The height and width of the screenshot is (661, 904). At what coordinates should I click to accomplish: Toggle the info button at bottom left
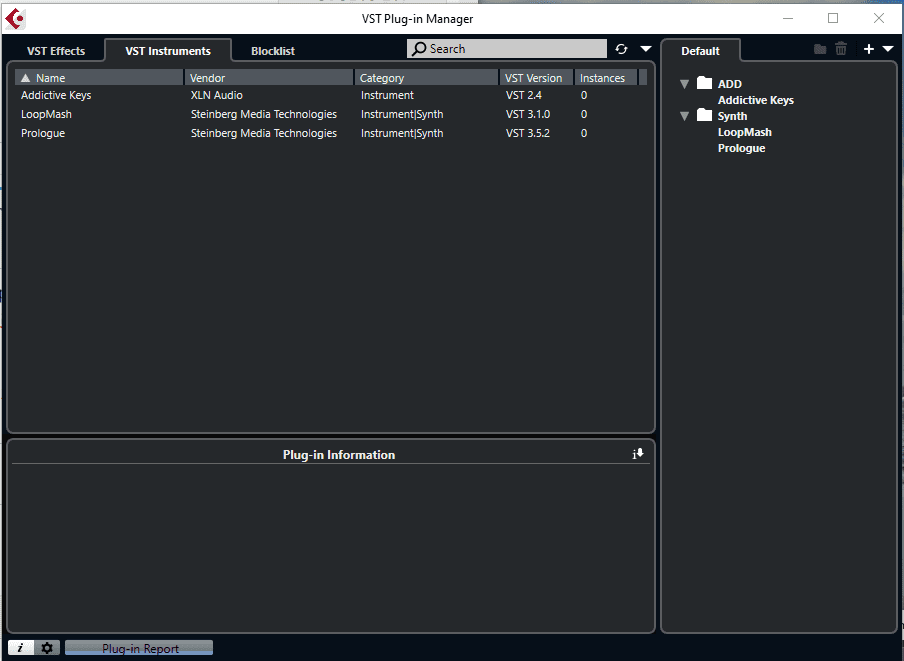click(x=21, y=648)
